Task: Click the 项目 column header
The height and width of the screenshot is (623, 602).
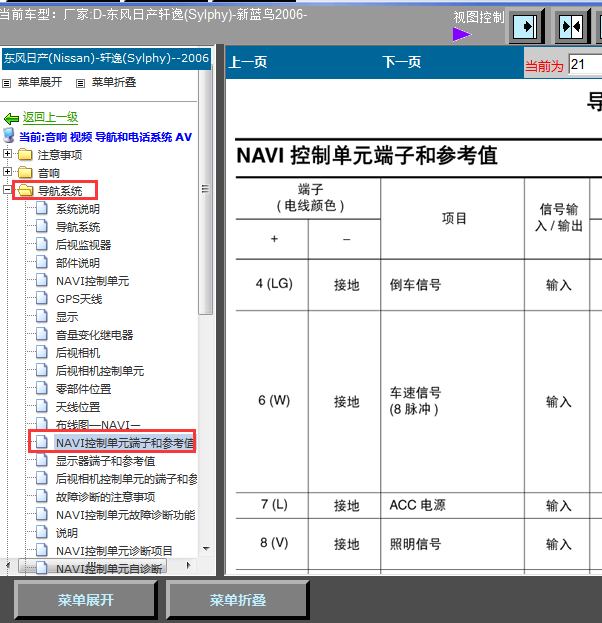Action: coord(454,218)
